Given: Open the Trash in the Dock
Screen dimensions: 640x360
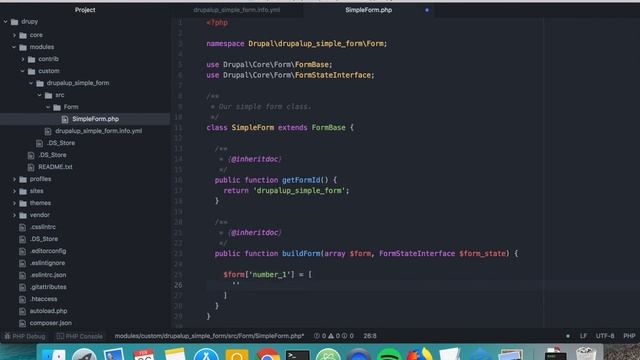Looking at the screenshot, I should [x=586, y=353].
